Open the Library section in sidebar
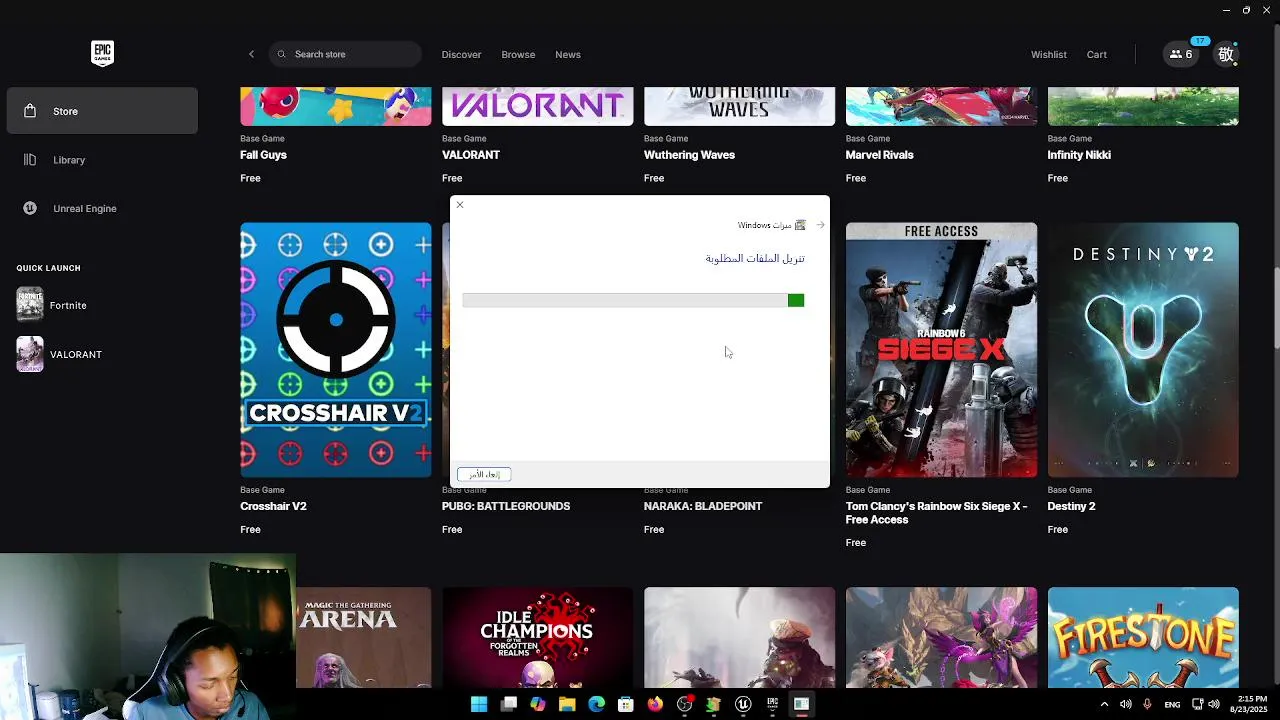This screenshot has width=1280, height=720. (x=102, y=160)
